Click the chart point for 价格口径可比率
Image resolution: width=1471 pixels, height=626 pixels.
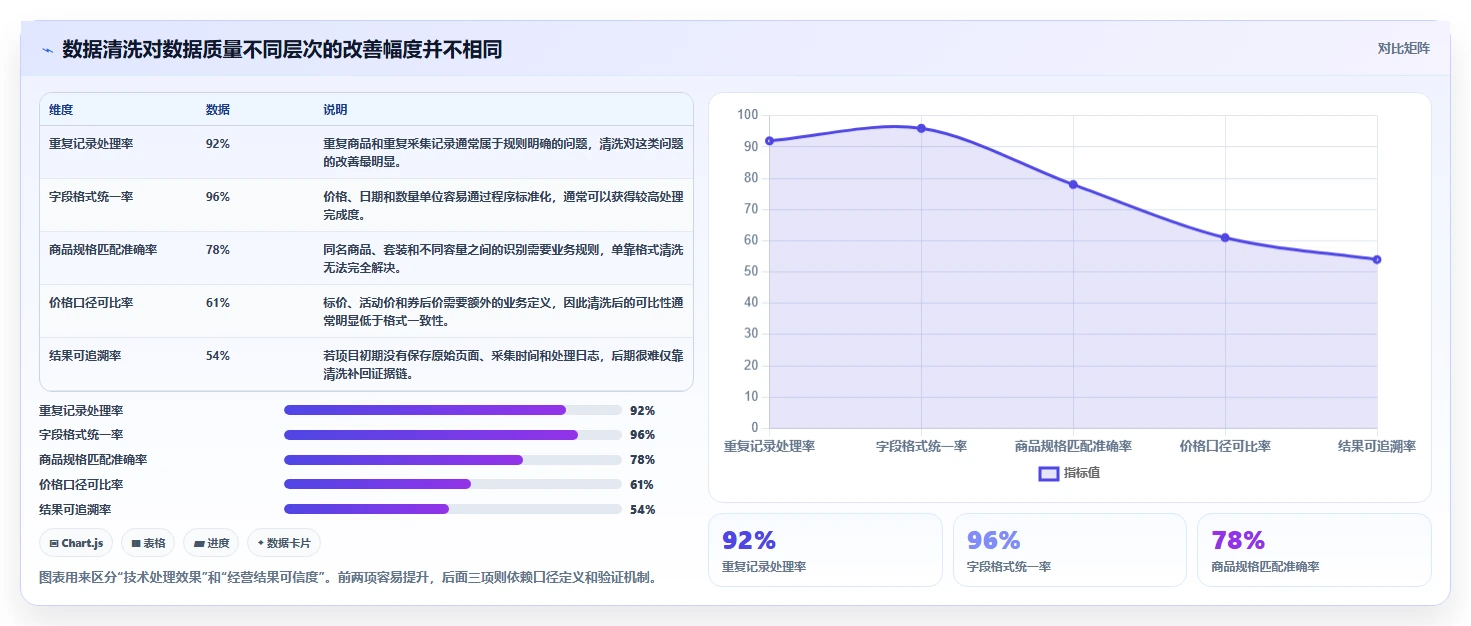[x=1225, y=238]
